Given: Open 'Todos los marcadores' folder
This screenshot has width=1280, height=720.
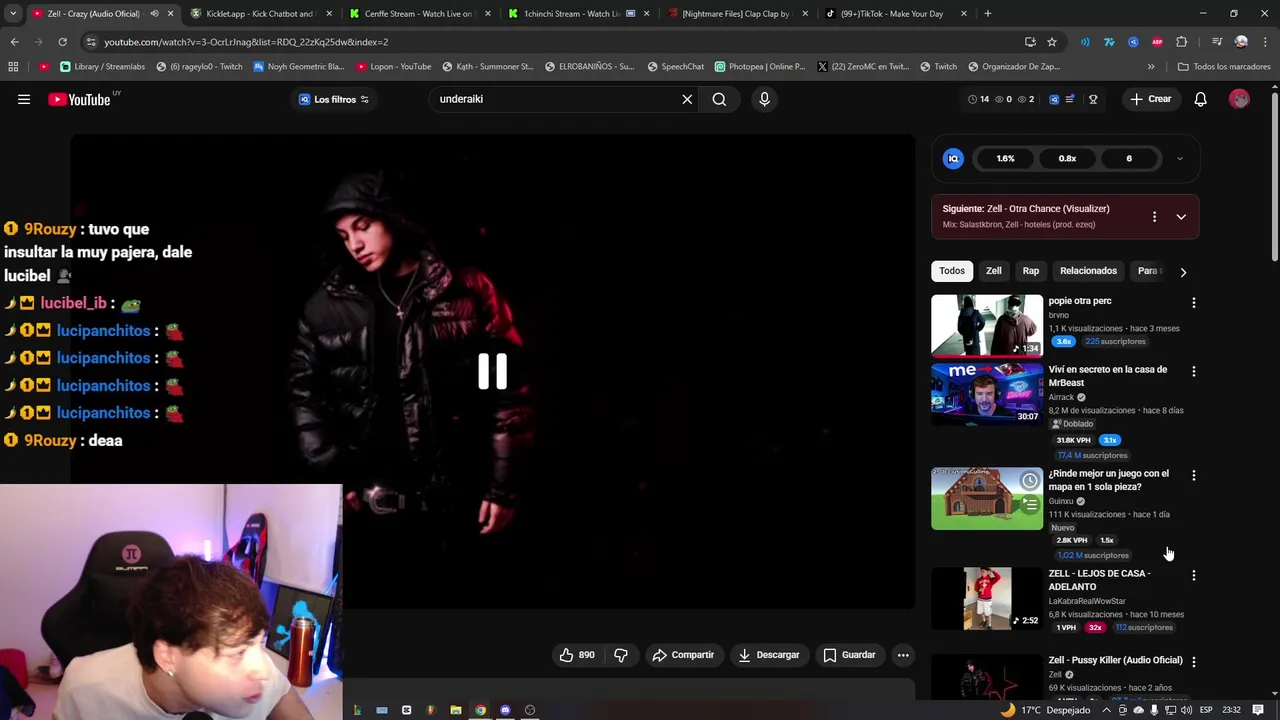Looking at the screenshot, I should click(x=1224, y=67).
